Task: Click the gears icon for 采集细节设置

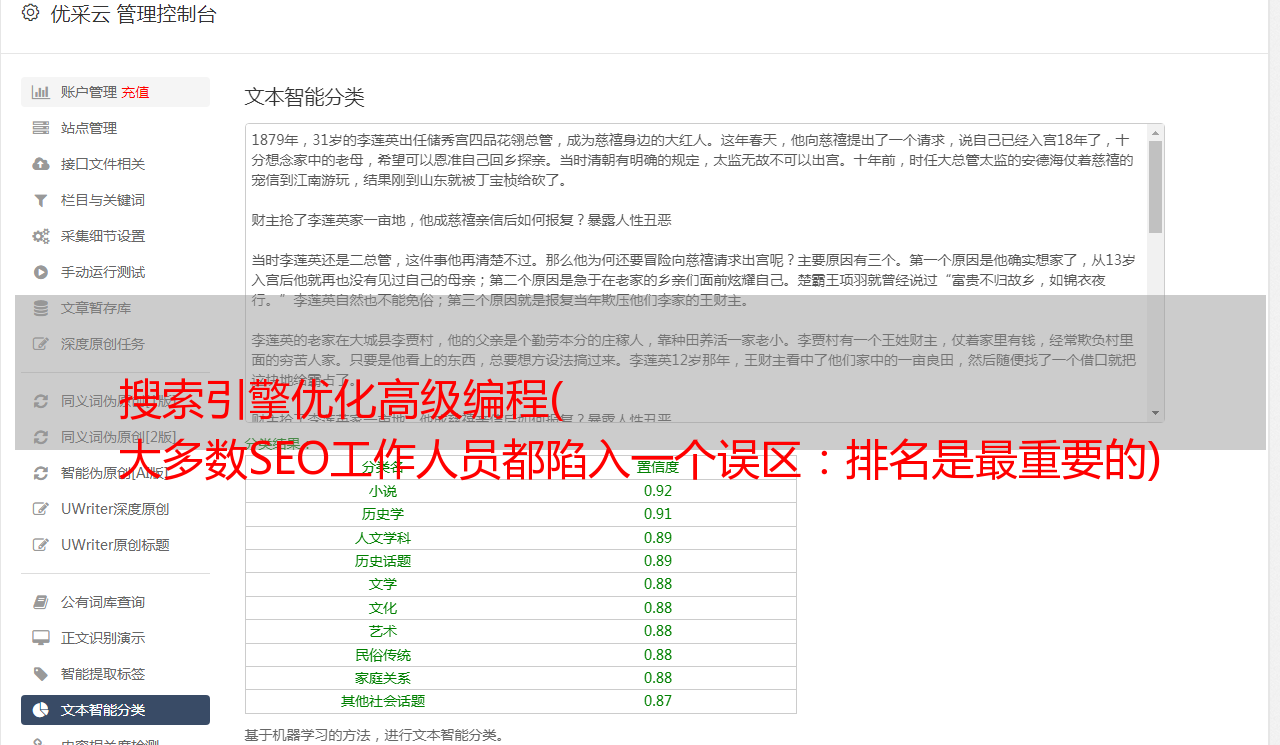Action: coord(41,236)
